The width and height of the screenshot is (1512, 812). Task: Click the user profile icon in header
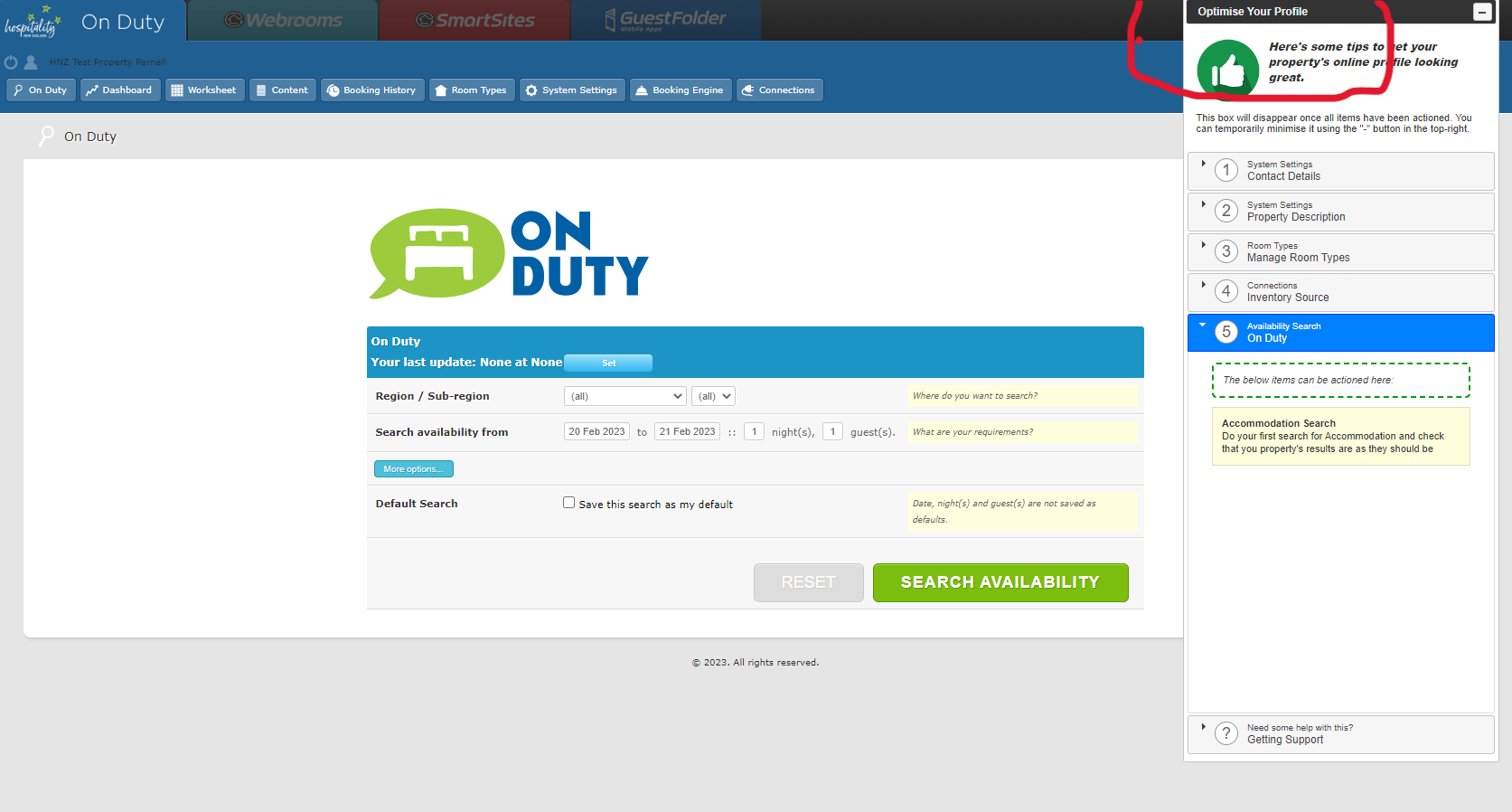click(x=31, y=62)
